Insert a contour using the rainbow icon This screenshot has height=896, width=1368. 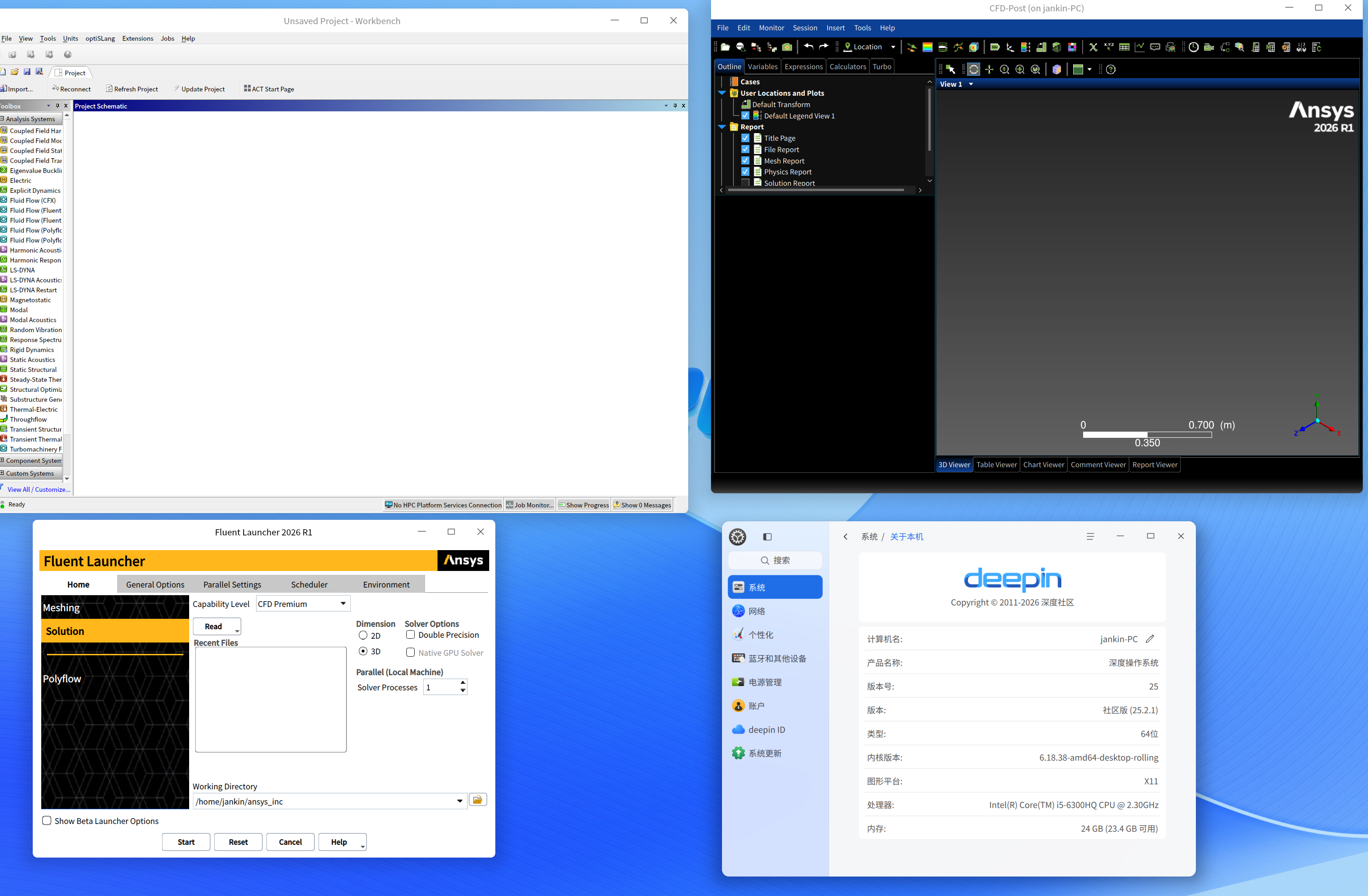click(927, 47)
